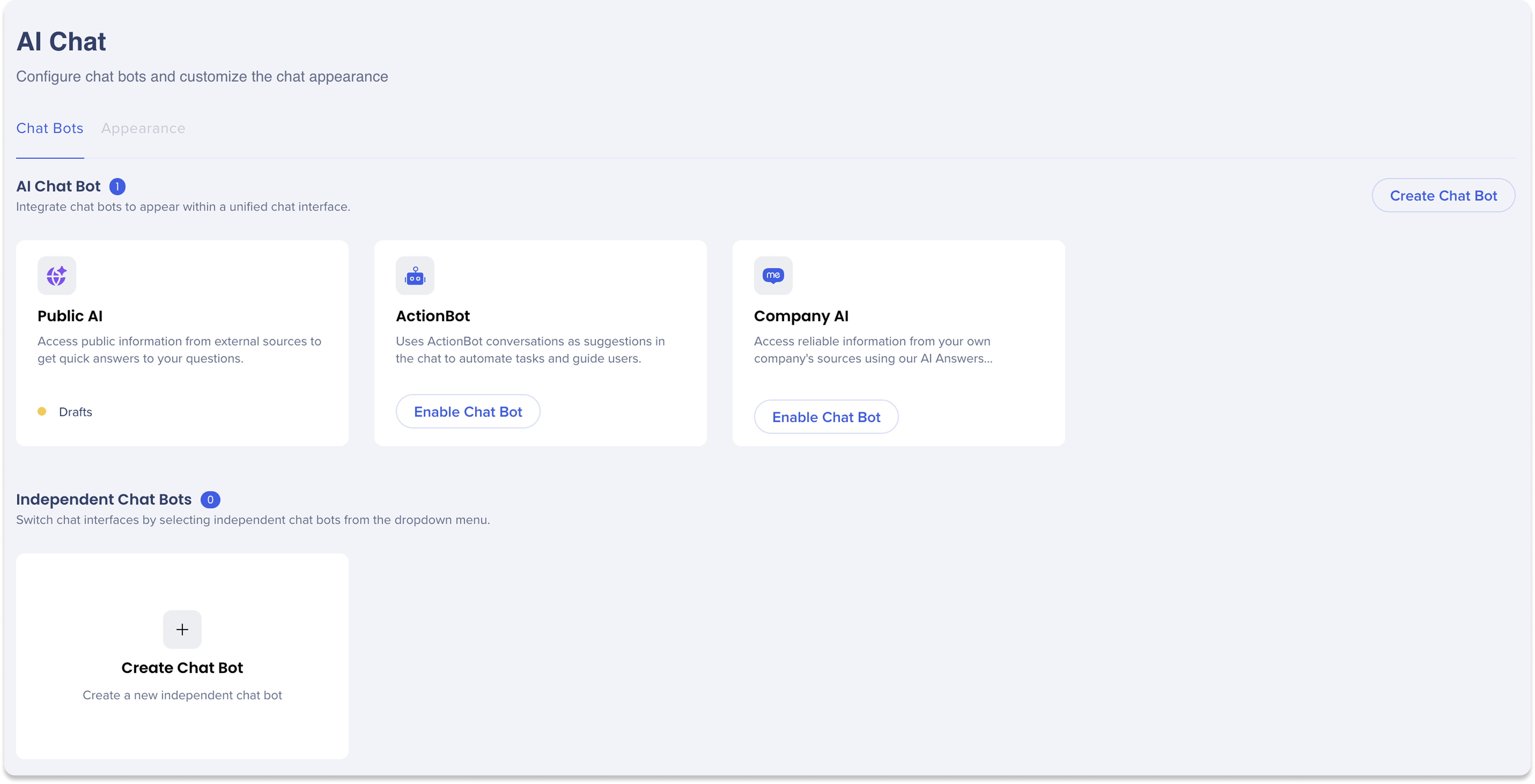Image resolution: width=1535 pixels, height=784 pixels.
Task: Click the ActionBot robot icon
Action: point(415,275)
